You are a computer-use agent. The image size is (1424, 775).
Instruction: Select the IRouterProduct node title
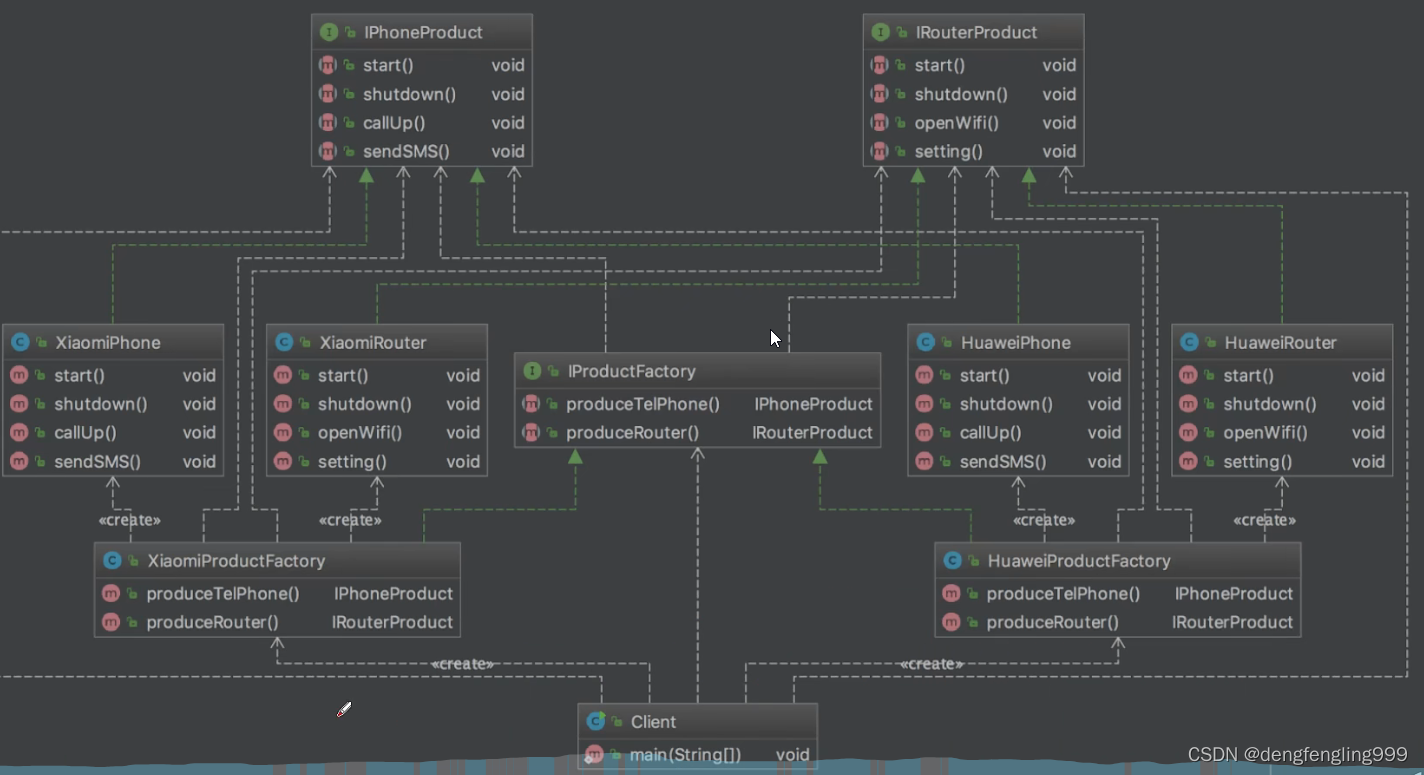click(x=976, y=33)
